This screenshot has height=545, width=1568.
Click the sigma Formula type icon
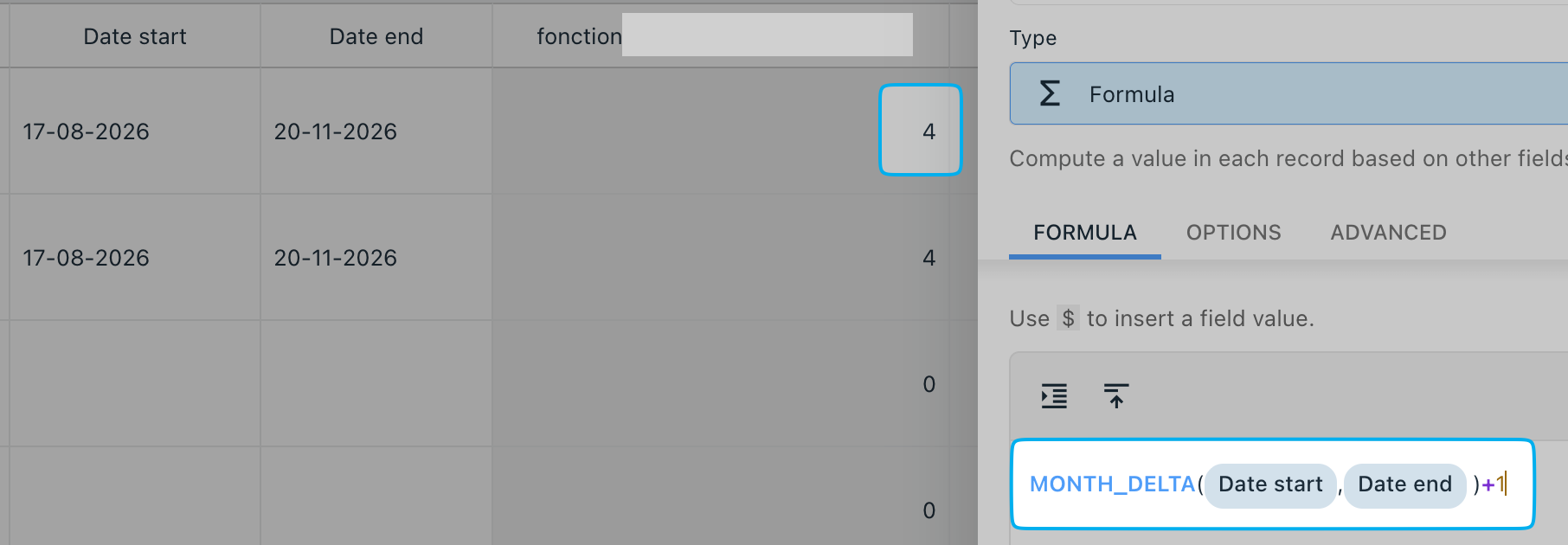pos(1050,93)
